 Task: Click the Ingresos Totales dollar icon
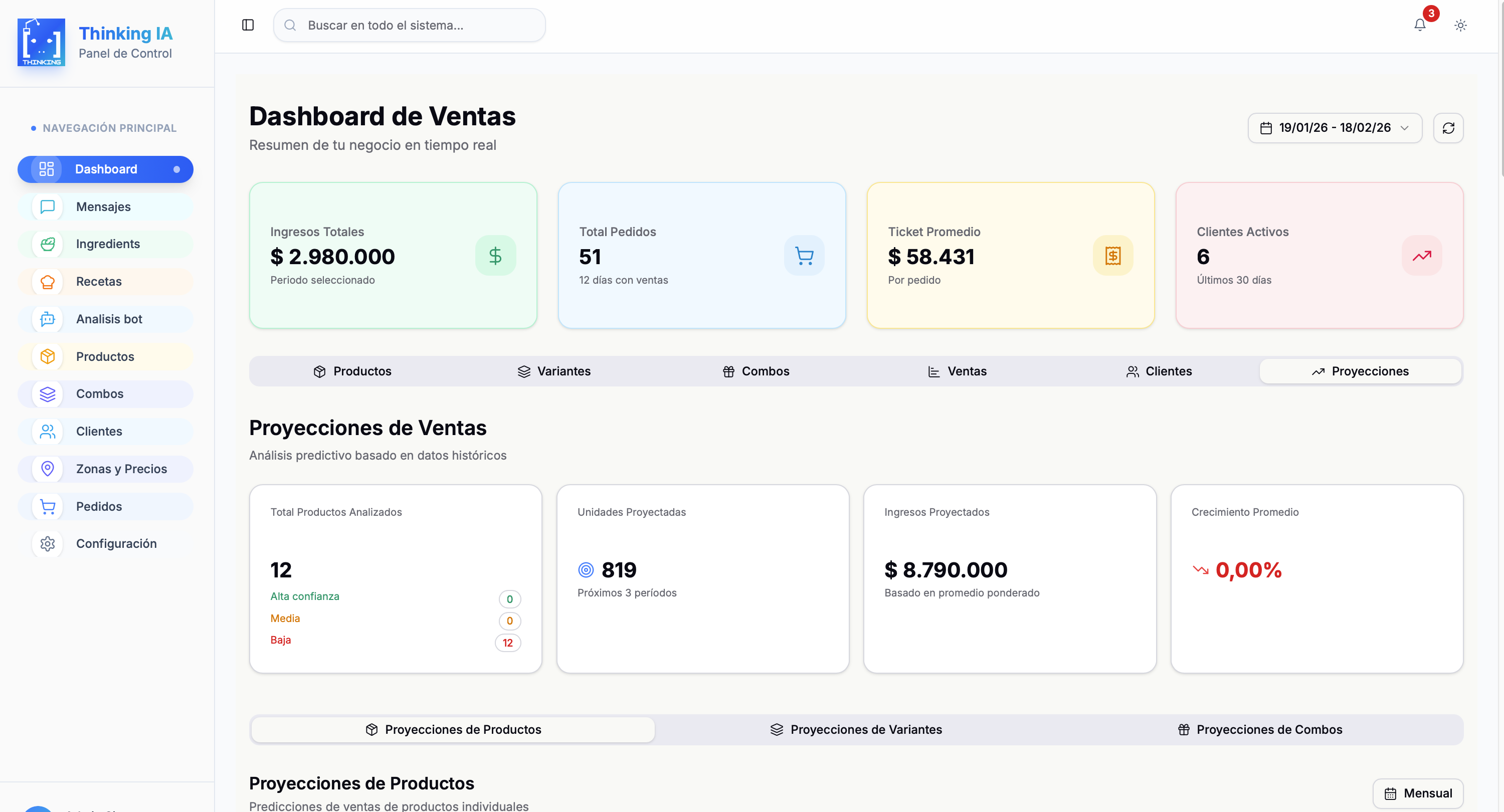[495, 256]
